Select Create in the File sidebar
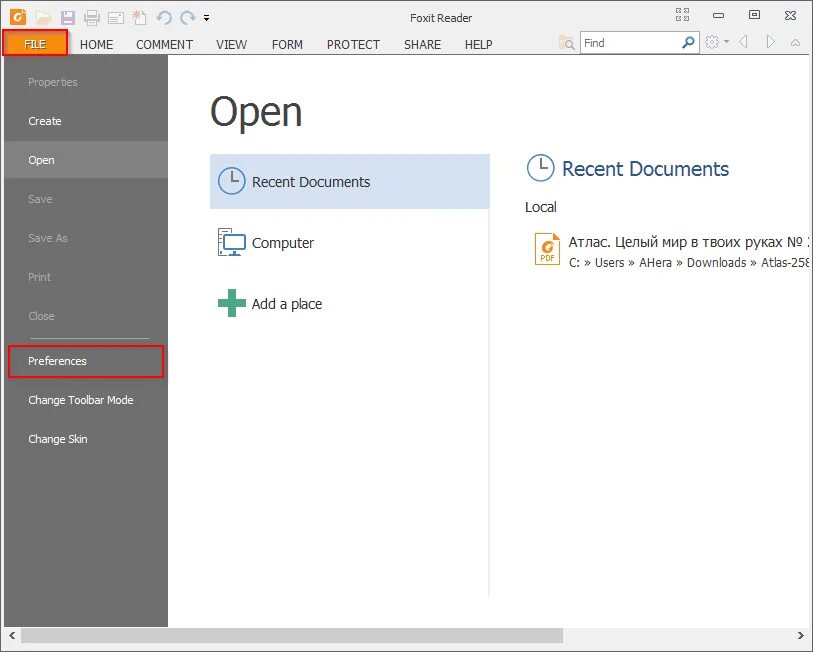This screenshot has height=652, width=813. click(86, 121)
